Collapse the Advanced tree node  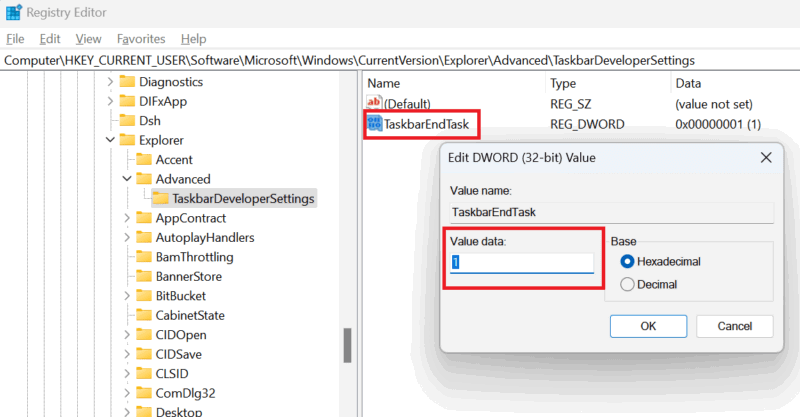(x=126, y=179)
